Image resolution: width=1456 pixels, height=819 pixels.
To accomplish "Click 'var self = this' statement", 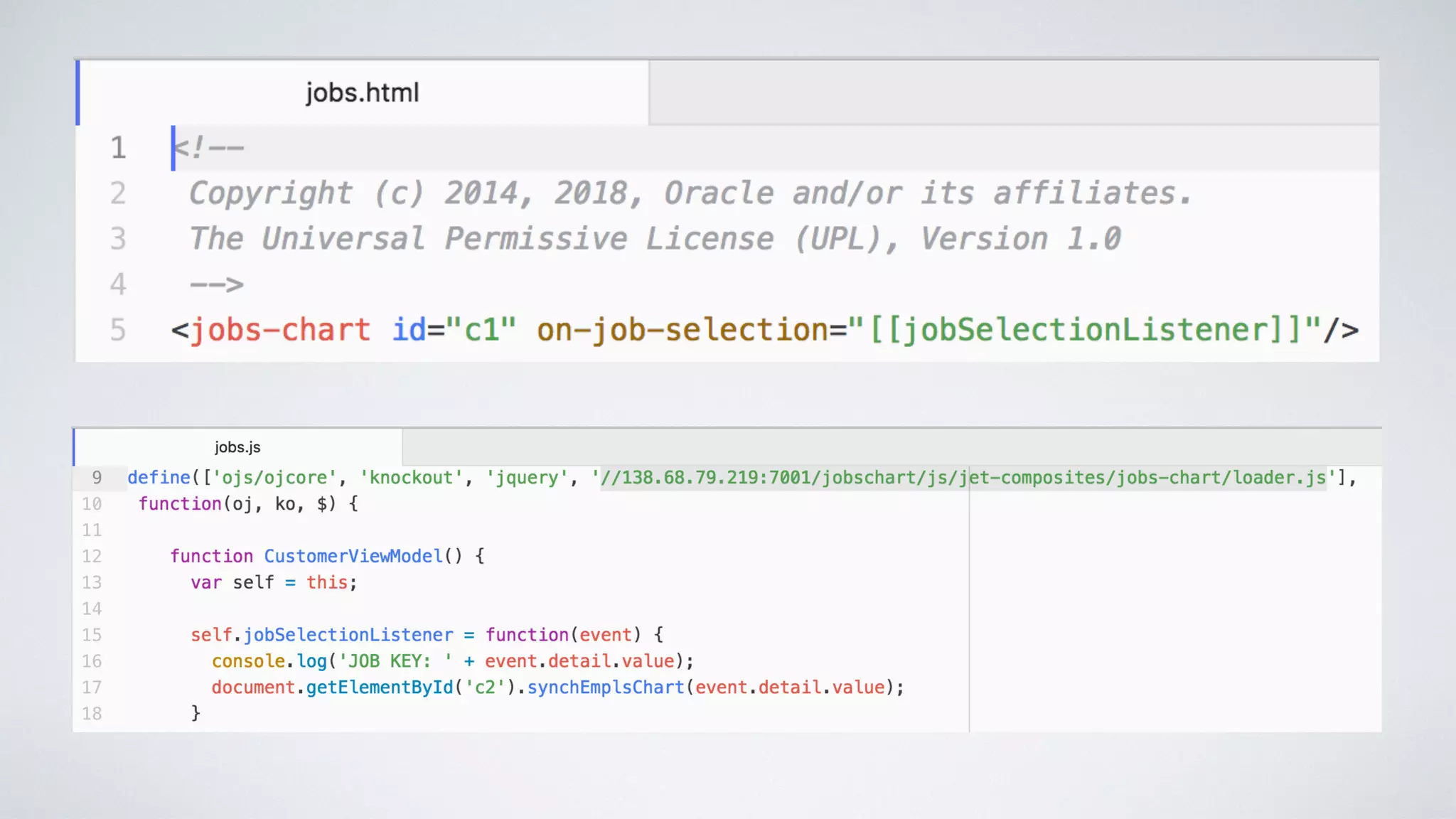I will (273, 582).
